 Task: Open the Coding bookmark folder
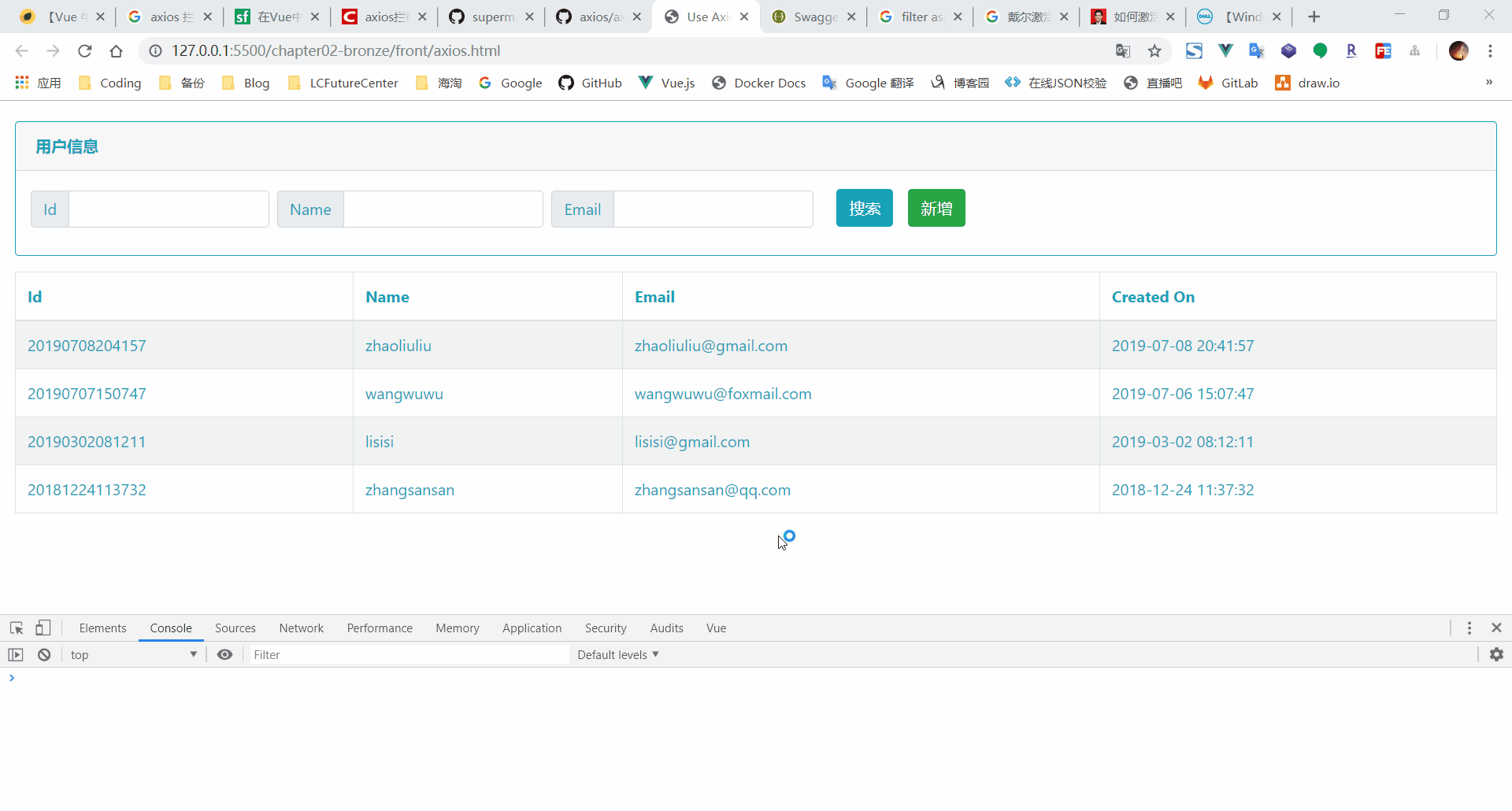(110, 83)
